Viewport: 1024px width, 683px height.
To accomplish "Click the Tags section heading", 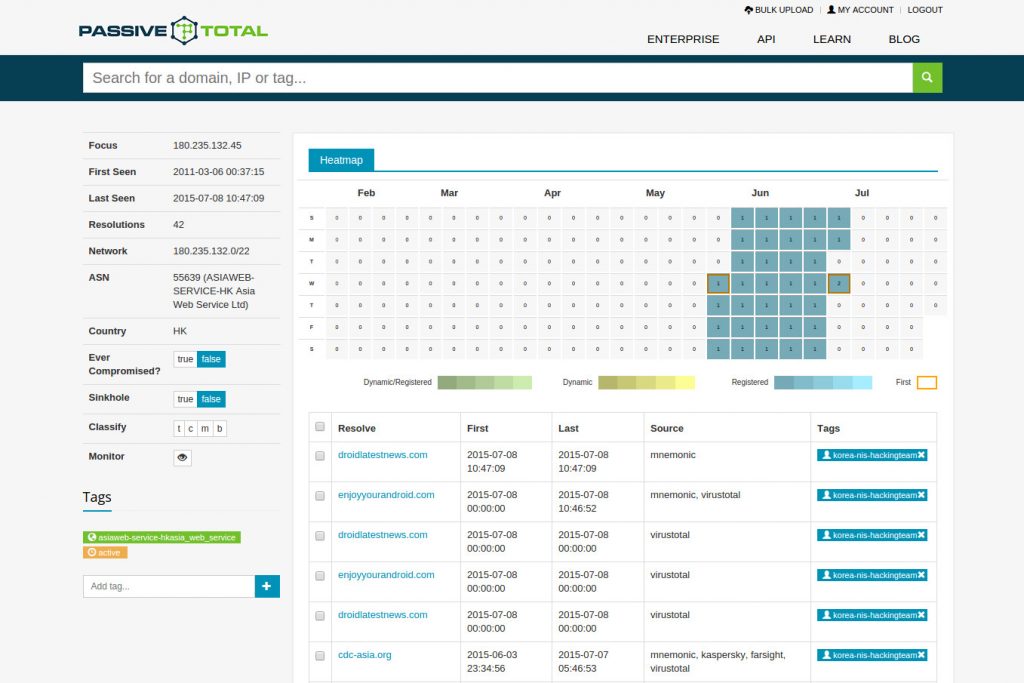I will point(97,498).
